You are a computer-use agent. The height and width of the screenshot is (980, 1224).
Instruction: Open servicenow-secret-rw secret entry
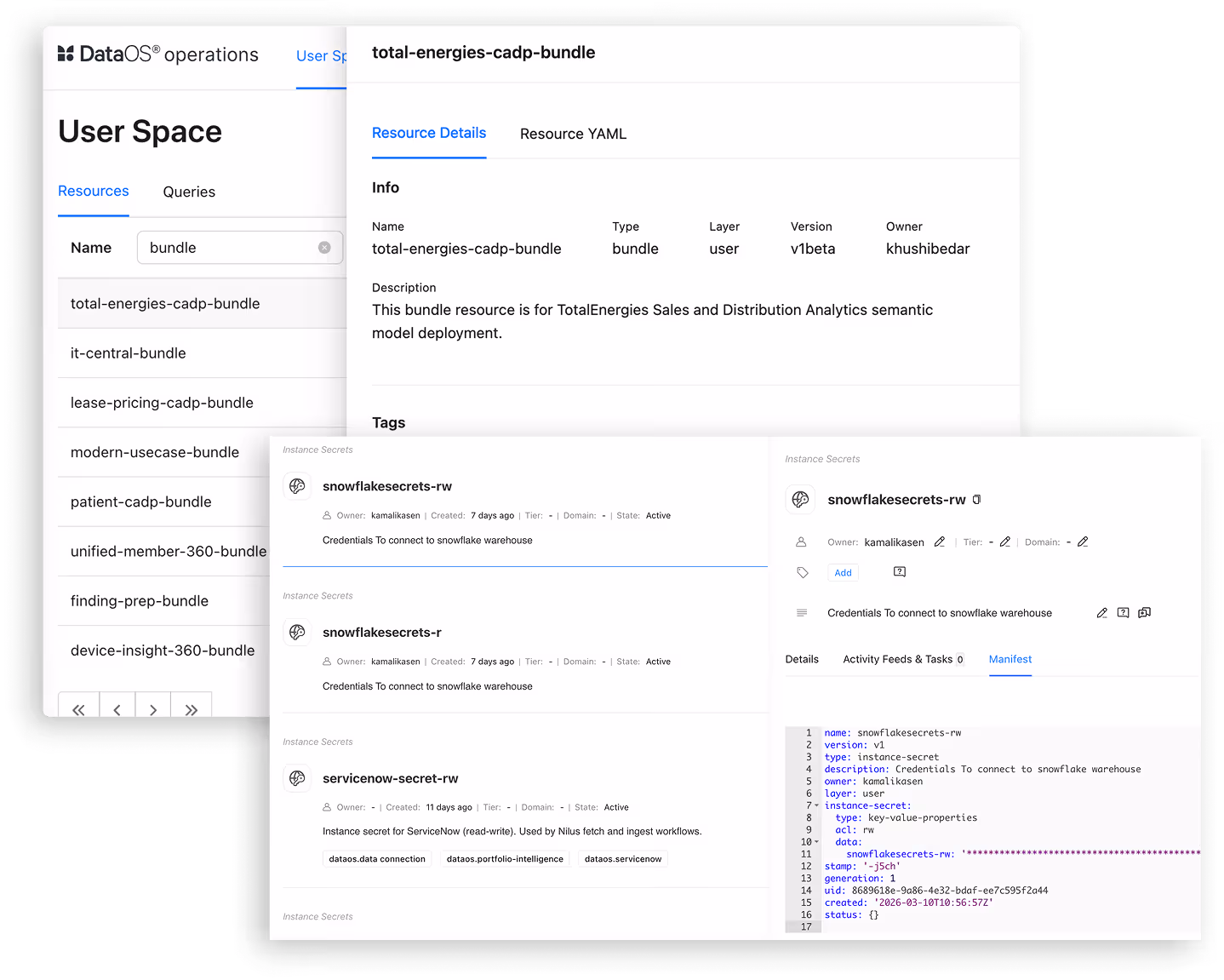point(391,778)
